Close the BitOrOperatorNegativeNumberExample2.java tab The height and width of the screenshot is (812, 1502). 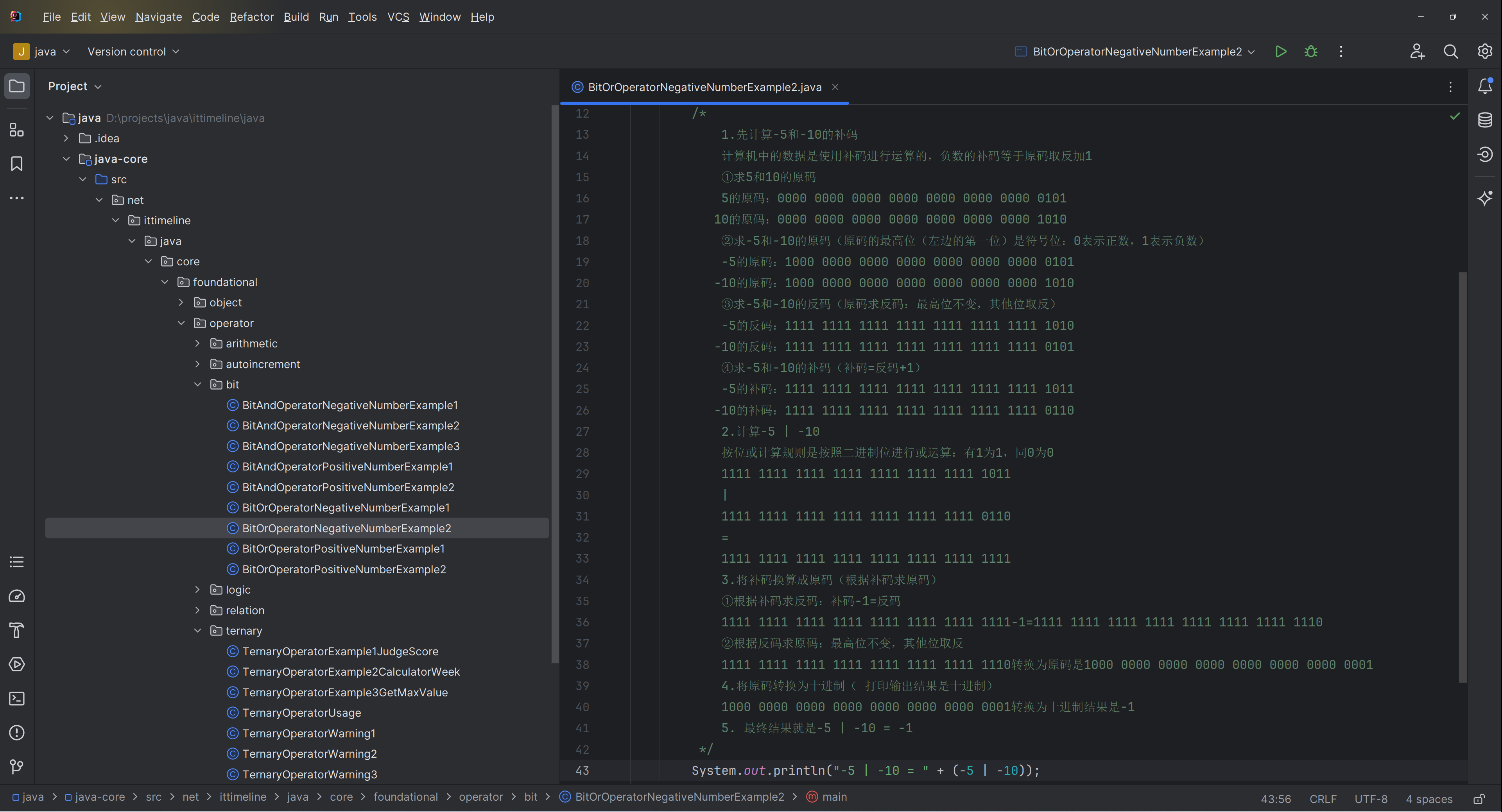coord(835,87)
